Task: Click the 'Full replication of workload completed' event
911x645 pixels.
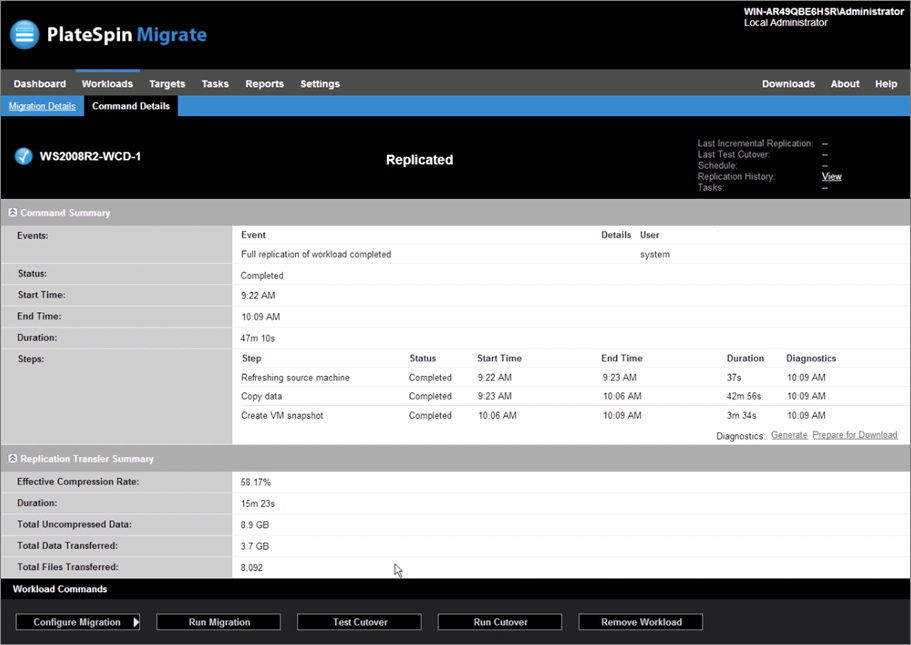Action: 316,254
